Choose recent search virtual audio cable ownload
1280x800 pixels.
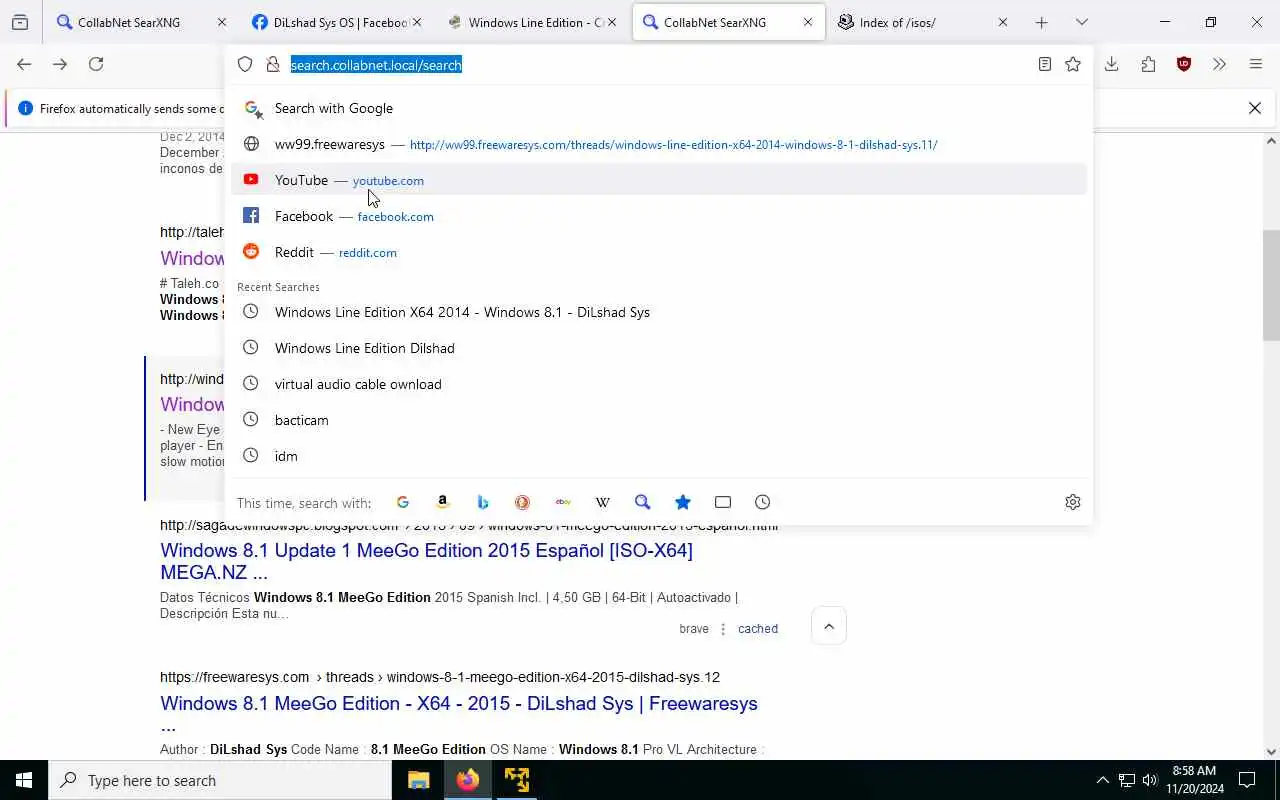[658, 384]
